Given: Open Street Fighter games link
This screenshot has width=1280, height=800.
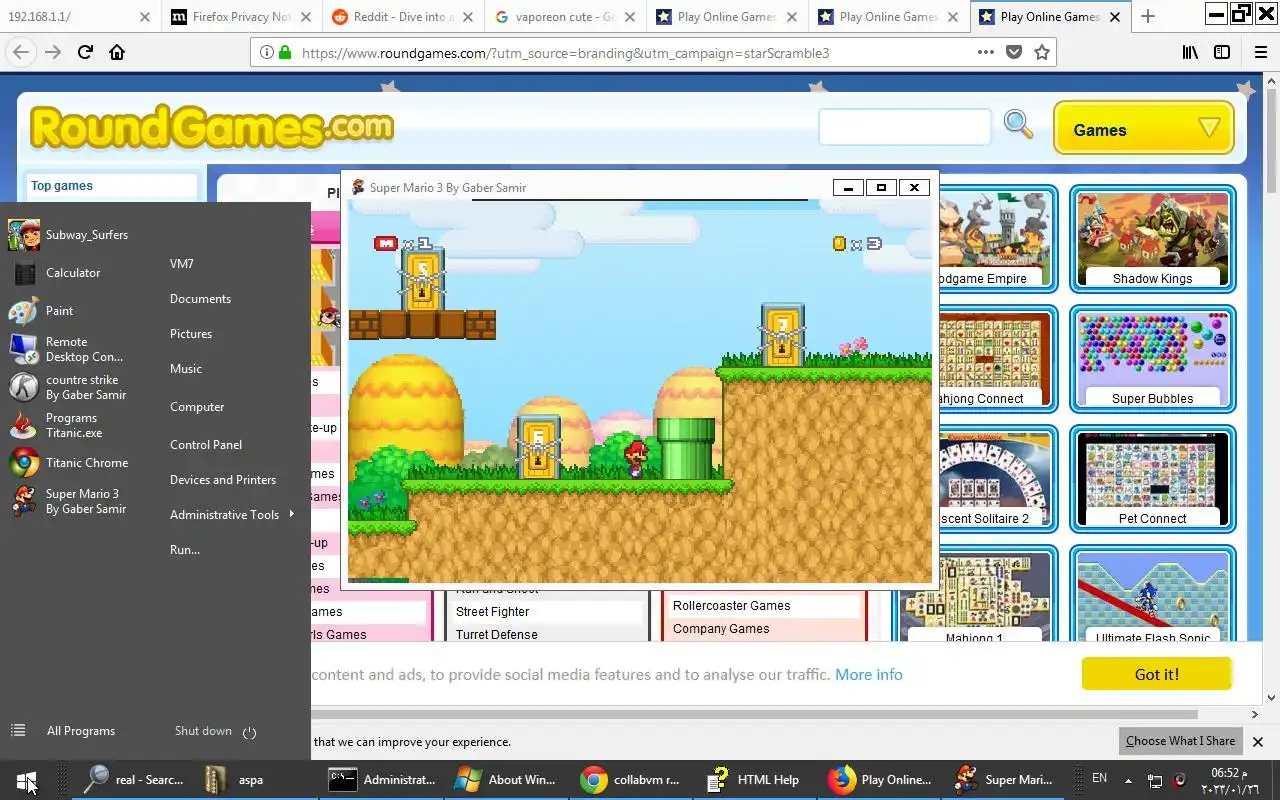Looking at the screenshot, I should pos(493,612).
